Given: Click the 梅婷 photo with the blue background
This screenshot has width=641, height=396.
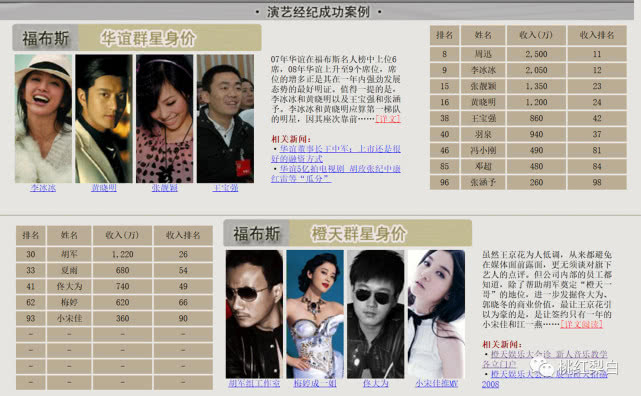Looking at the screenshot, I should pyautogui.click(x=315, y=314).
